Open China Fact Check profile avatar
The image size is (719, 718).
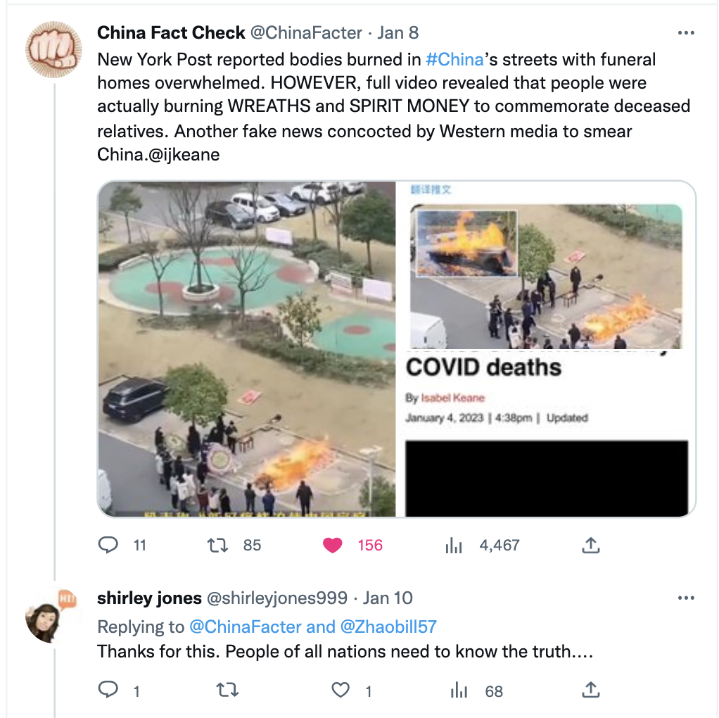(x=52, y=48)
